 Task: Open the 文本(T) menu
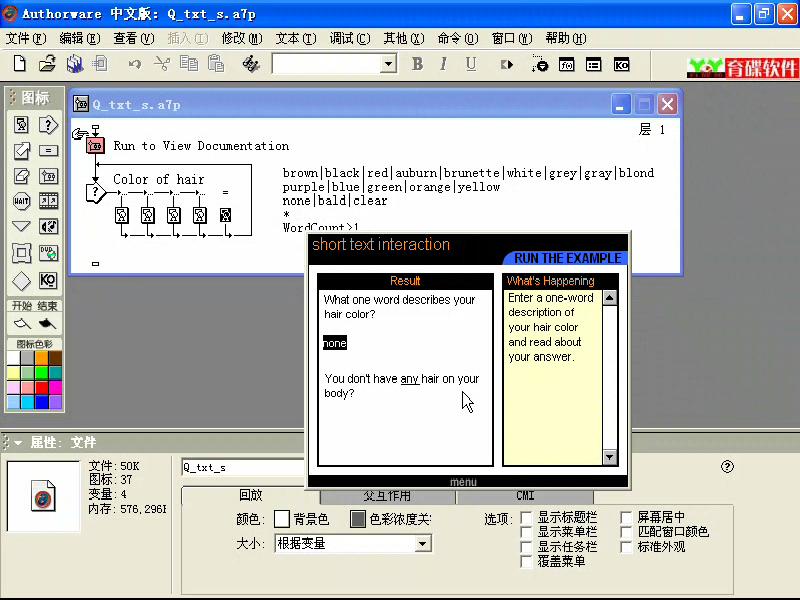(x=296, y=38)
